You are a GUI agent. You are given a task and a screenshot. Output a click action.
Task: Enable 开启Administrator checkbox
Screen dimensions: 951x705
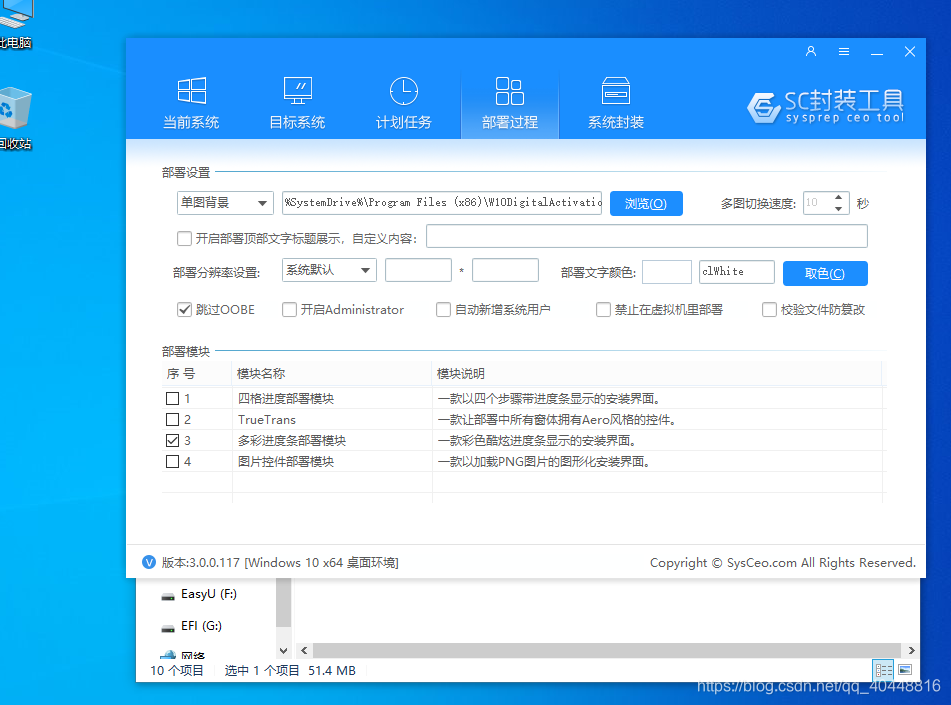[x=289, y=309]
